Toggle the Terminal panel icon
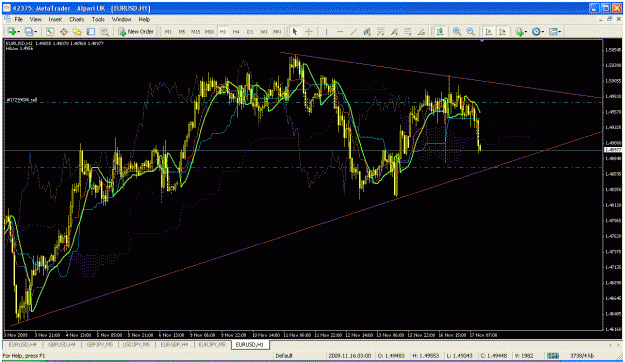This screenshot has height=362, width=625. click(x=91, y=31)
